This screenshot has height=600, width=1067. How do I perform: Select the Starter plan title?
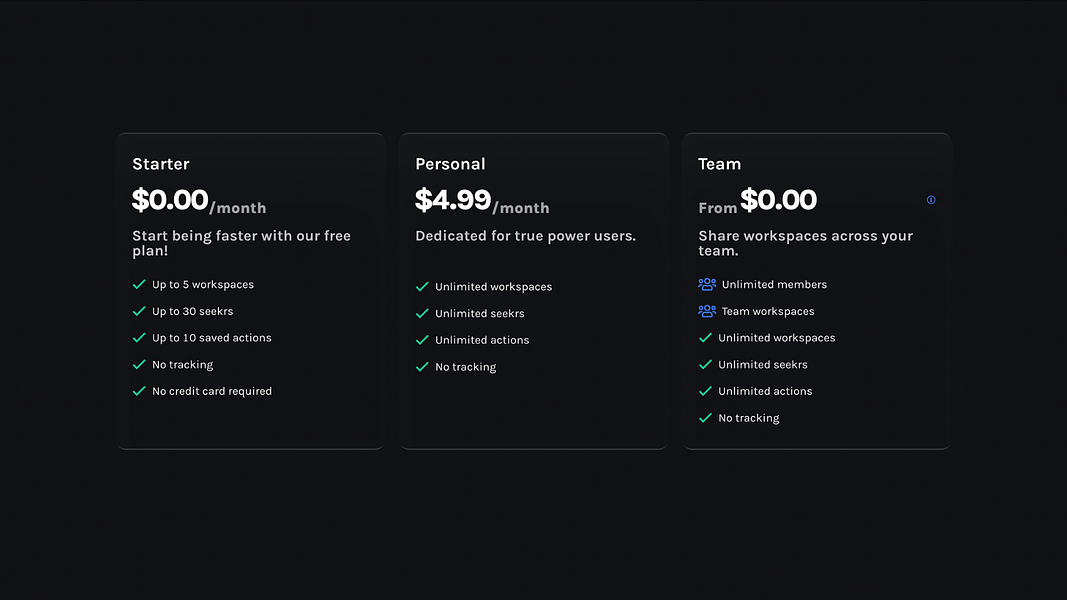pyautogui.click(x=161, y=164)
